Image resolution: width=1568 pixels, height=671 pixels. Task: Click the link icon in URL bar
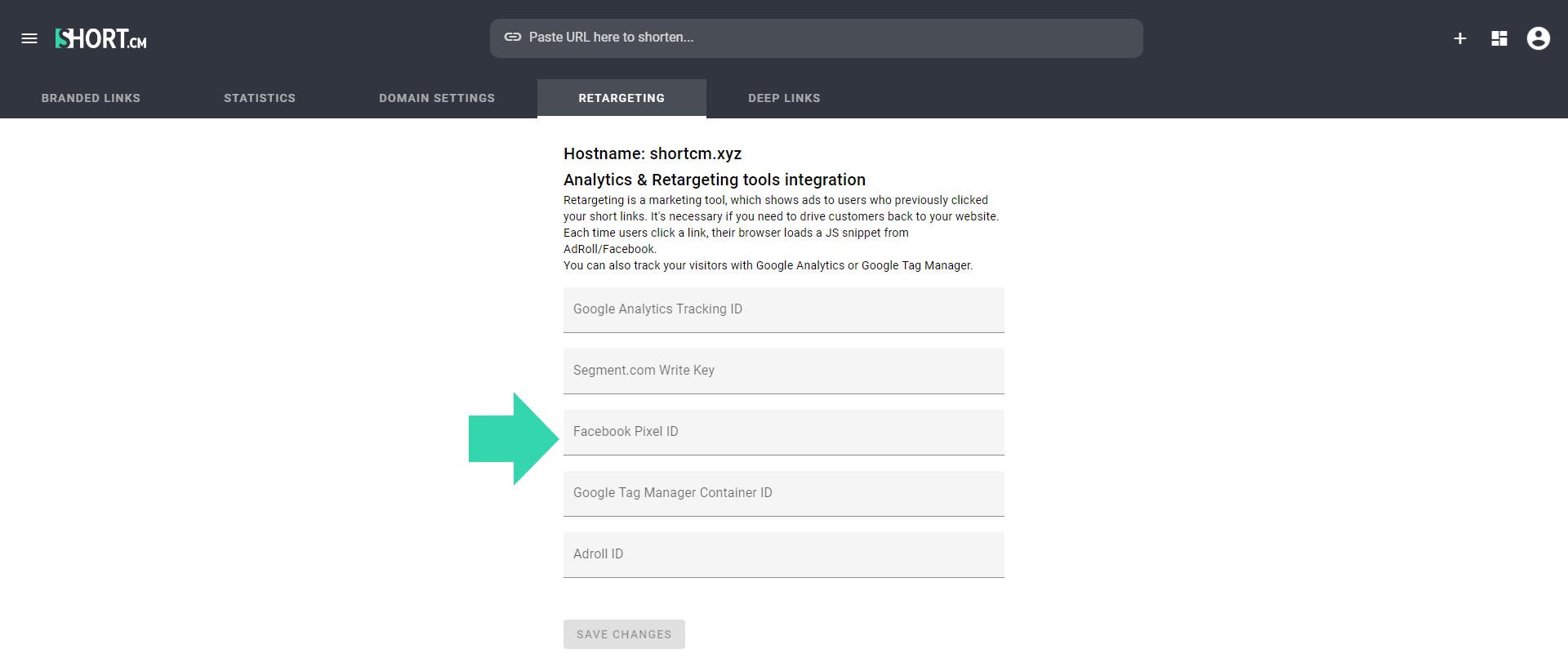pyautogui.click(x=512, y=38)
